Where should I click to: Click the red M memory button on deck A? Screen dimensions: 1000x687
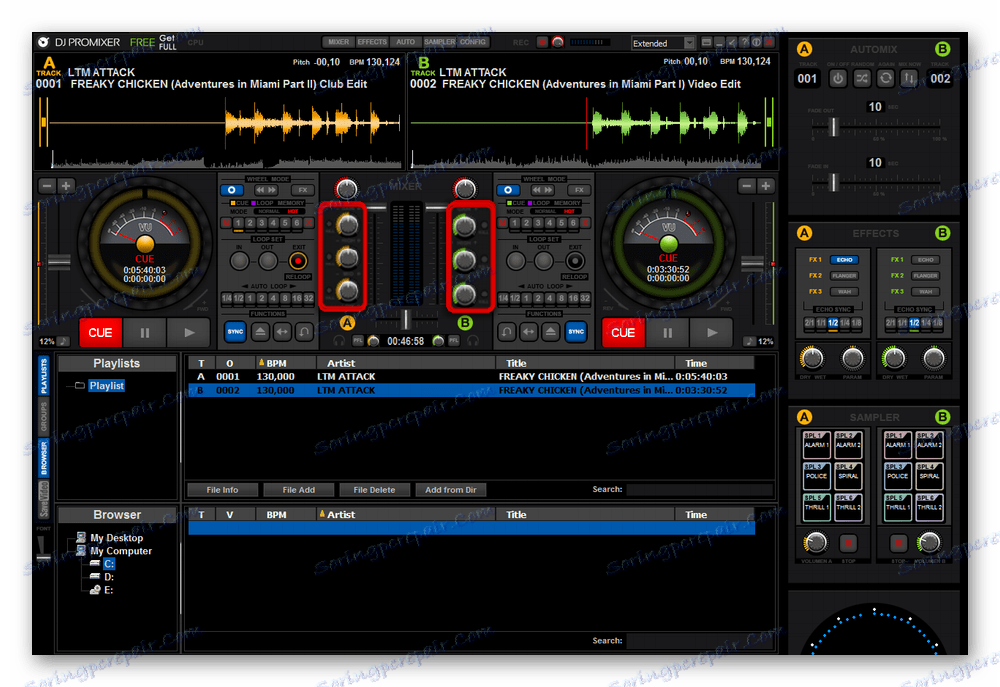click(x=226, y=223)
